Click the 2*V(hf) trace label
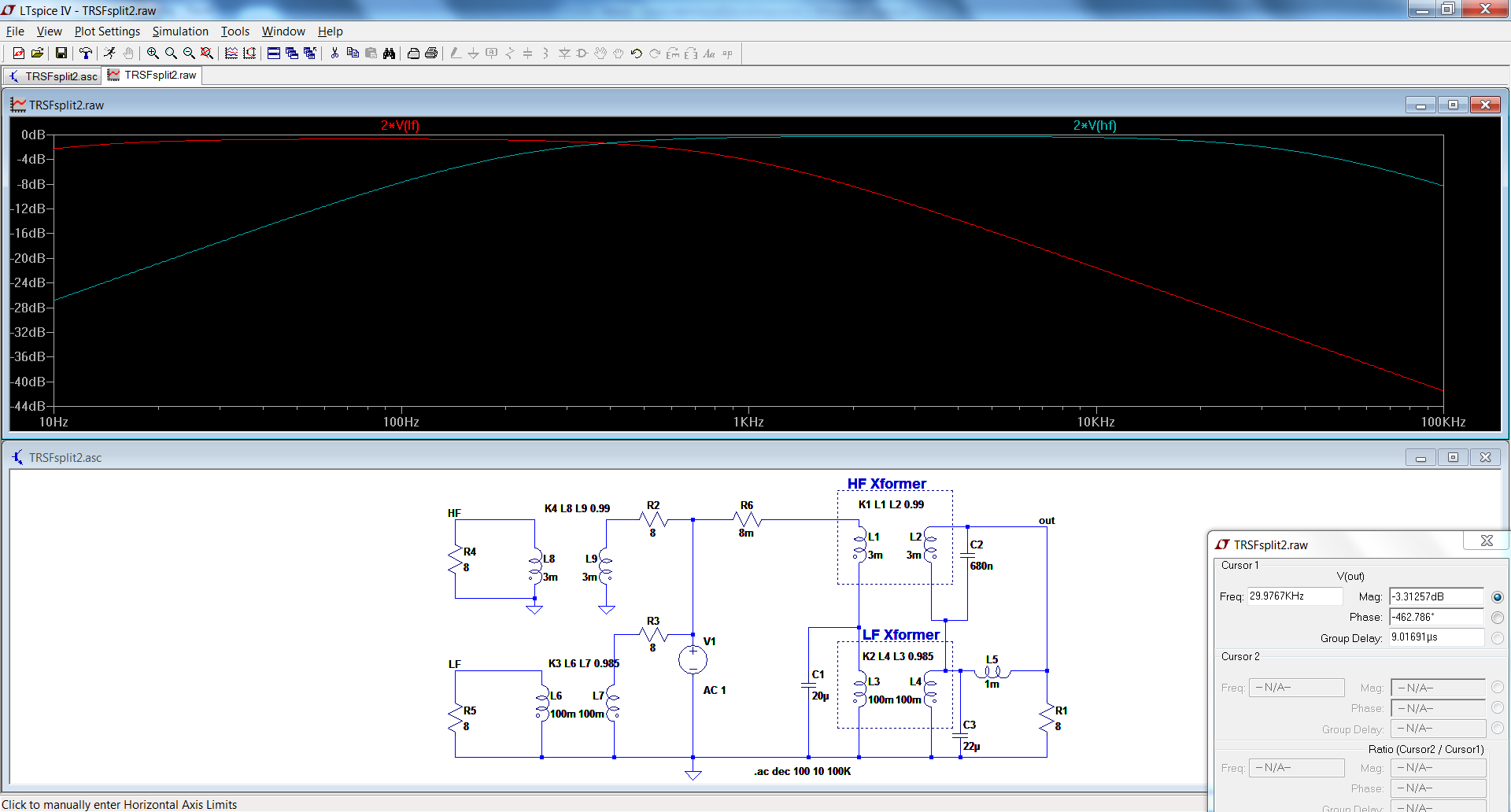Viewport: 1511px width, 812px height. click(1095, 126)
